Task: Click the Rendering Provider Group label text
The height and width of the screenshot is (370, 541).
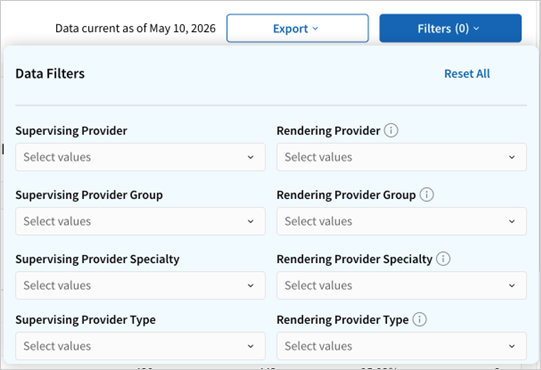Action: [346, 195]
